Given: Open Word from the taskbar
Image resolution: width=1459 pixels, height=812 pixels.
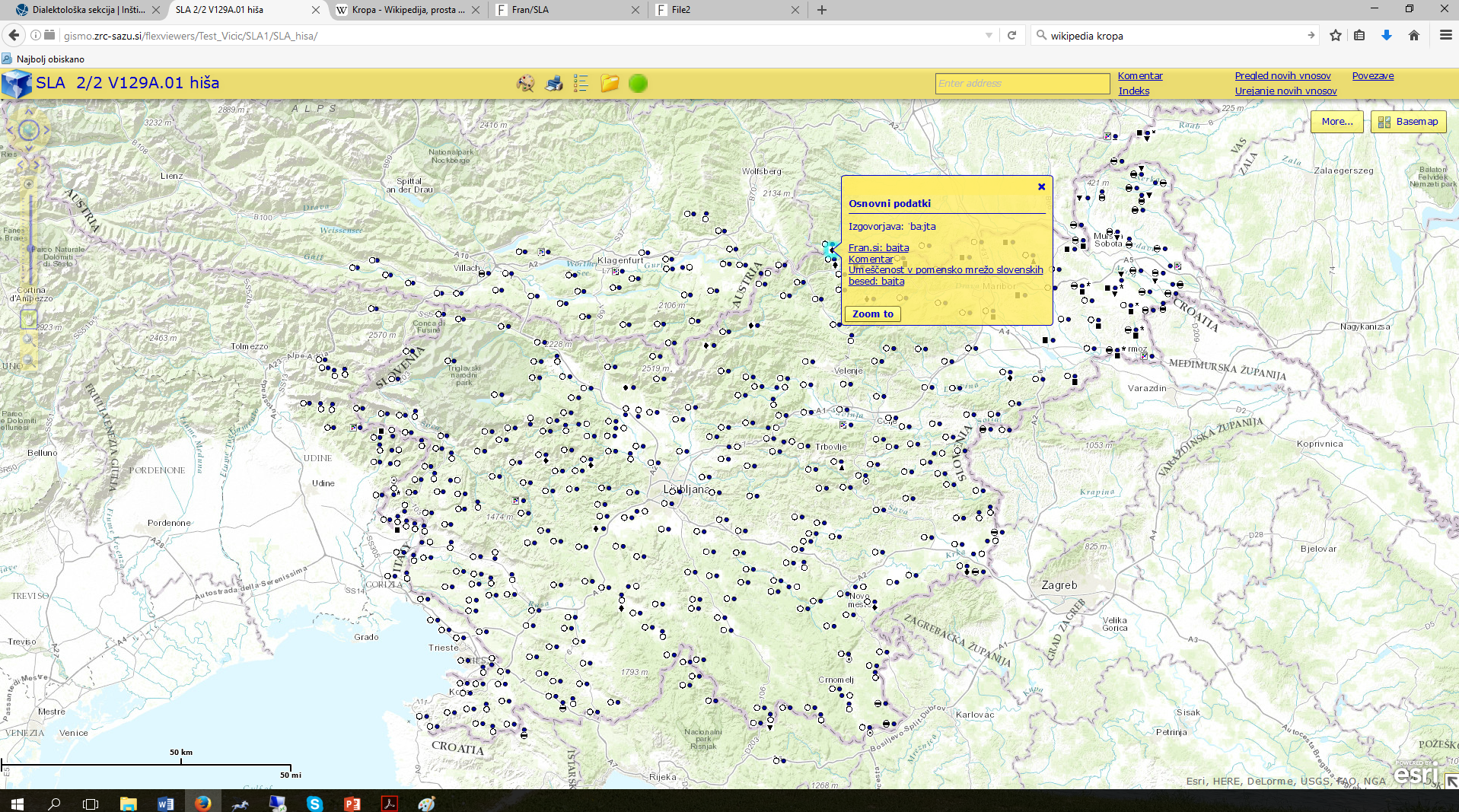Looking at the screenshot, I should coord(165,803).
